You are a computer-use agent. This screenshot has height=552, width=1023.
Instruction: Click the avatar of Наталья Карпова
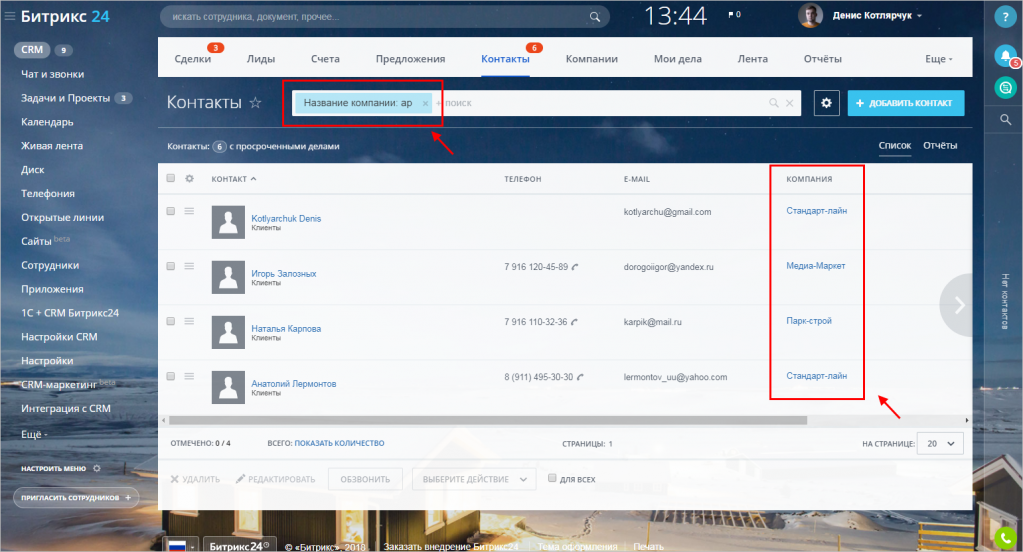click(x=228, y=331)
